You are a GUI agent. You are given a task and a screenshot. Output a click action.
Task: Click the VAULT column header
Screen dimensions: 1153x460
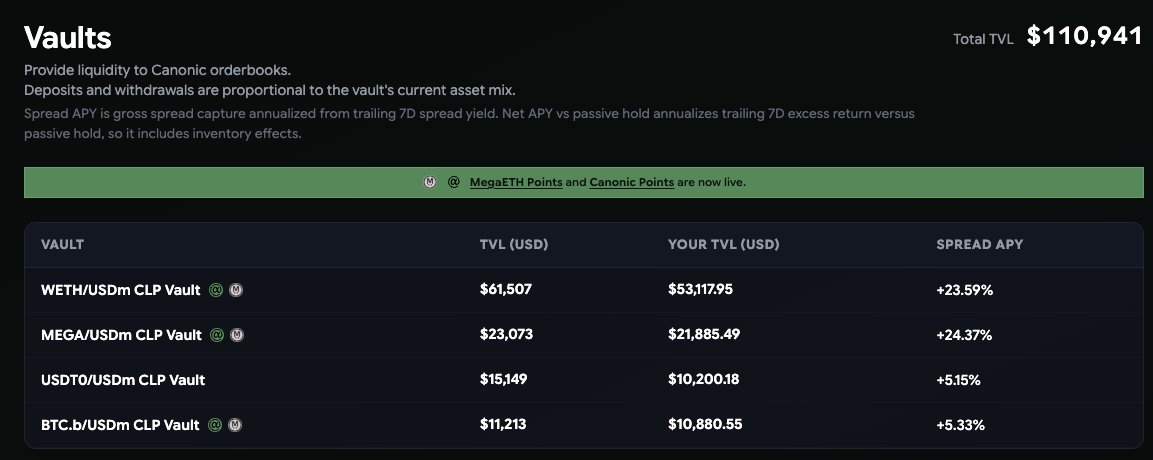pos(63,245)
